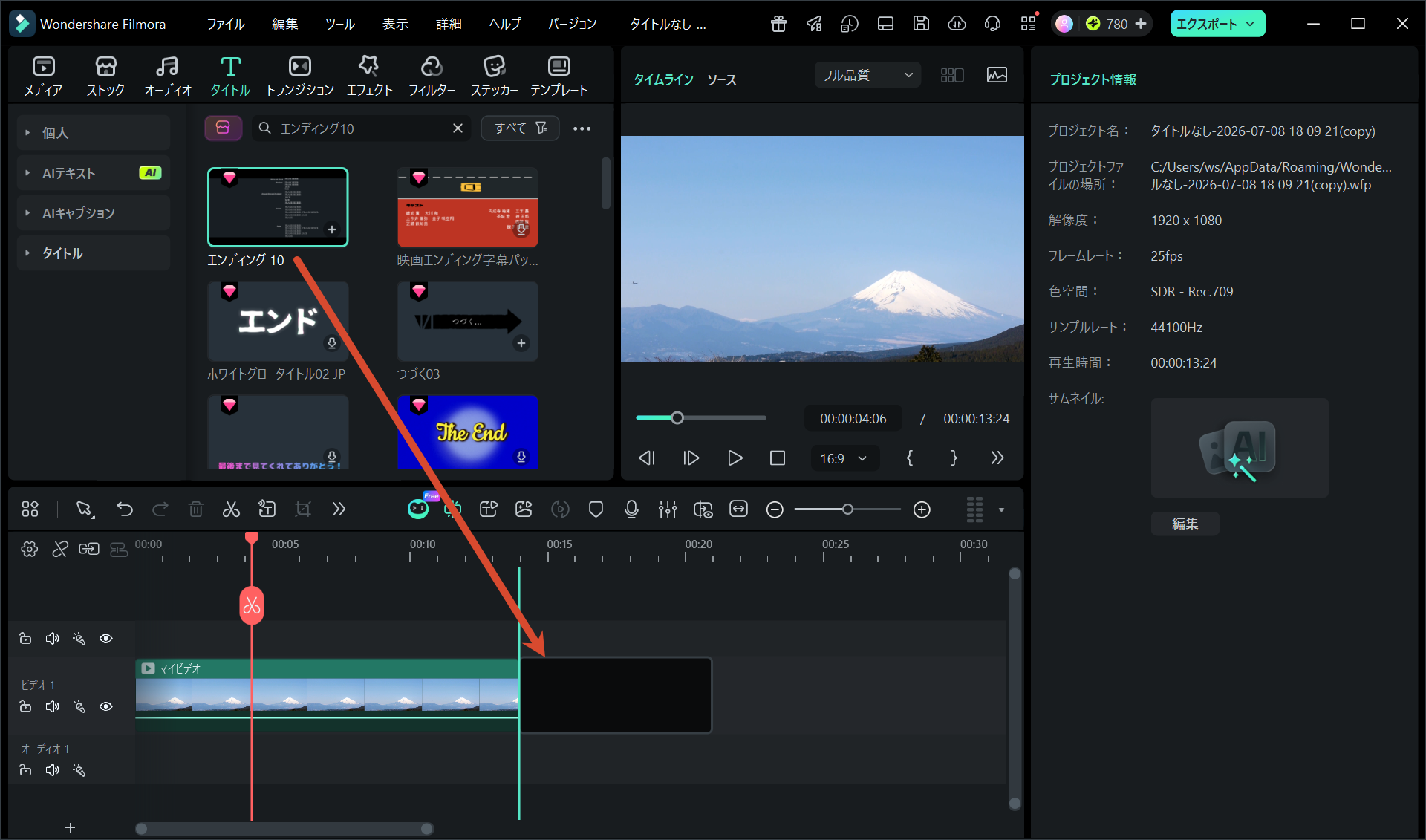Open the ファイル menu
Screen dimensions: 1426x840
pyautogui.click(x=226, y=24)
